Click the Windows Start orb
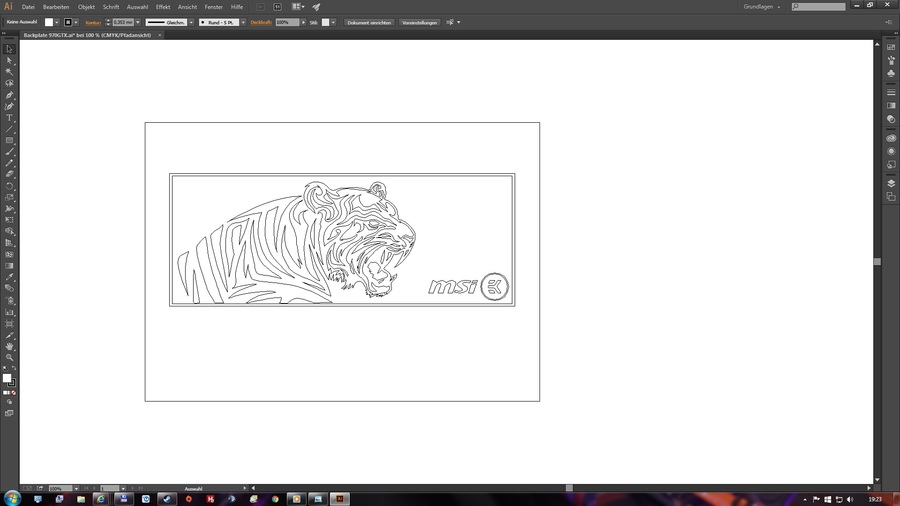Viewport: 900px width, 506px height. click(11, 498)
